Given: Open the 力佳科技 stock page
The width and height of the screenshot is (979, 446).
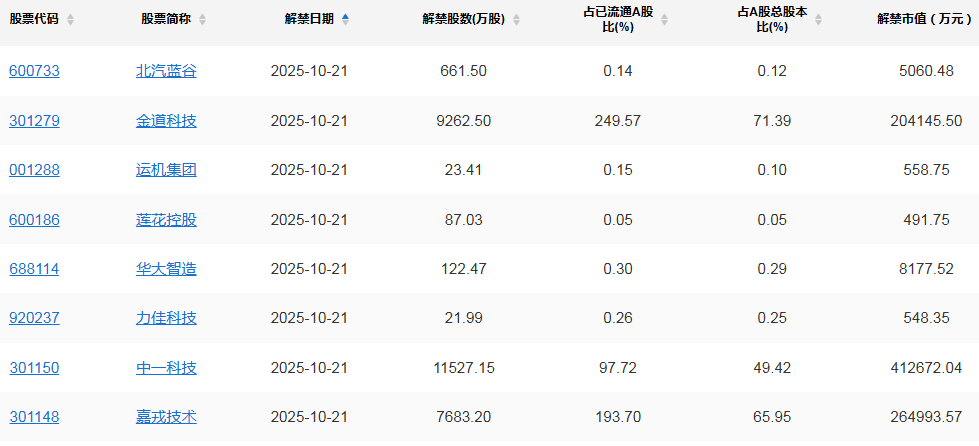Looking at the screenshot, I should (x=166, y=319).
